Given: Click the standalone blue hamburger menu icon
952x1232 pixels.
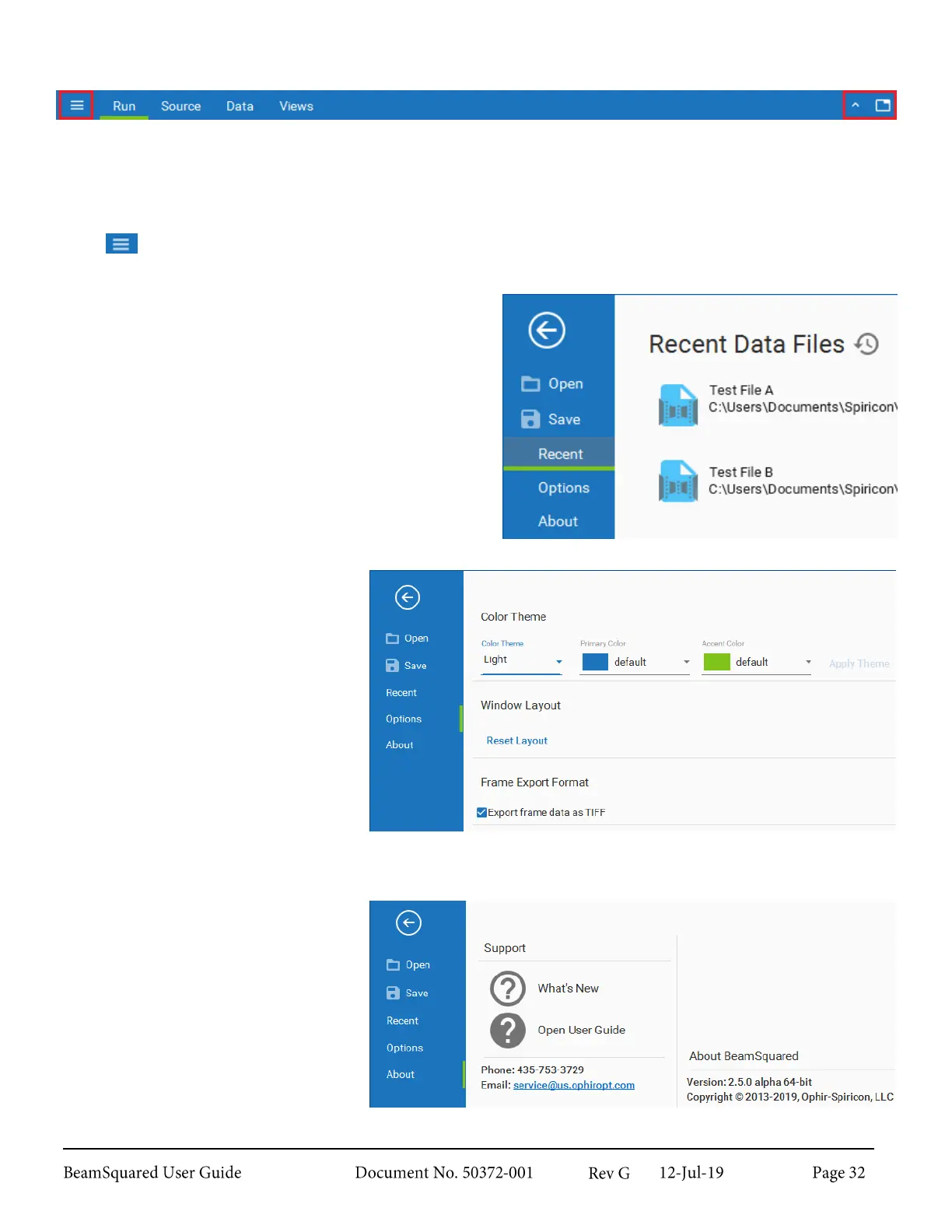Looking at the screenshot, I should click(121, 243).
